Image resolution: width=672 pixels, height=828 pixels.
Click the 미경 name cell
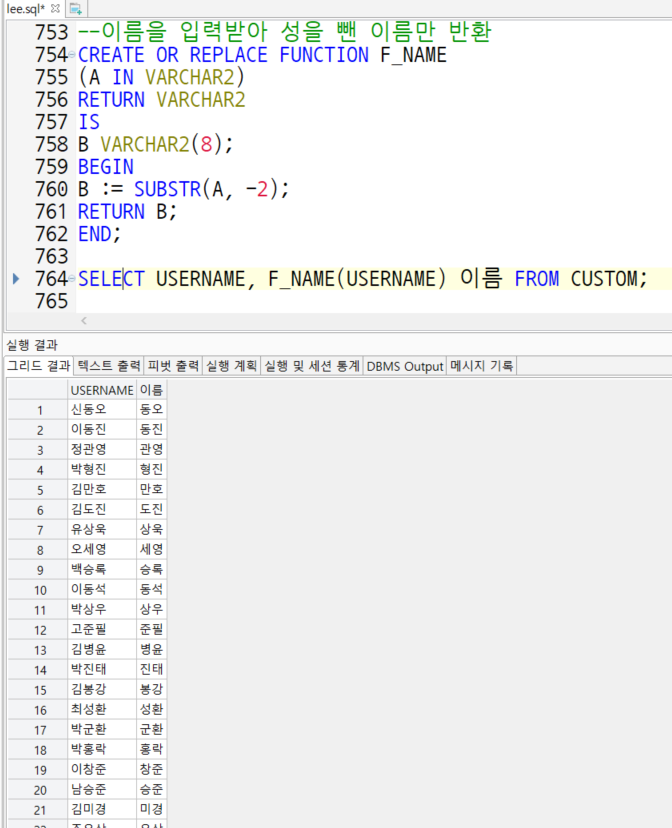point(152,810)
